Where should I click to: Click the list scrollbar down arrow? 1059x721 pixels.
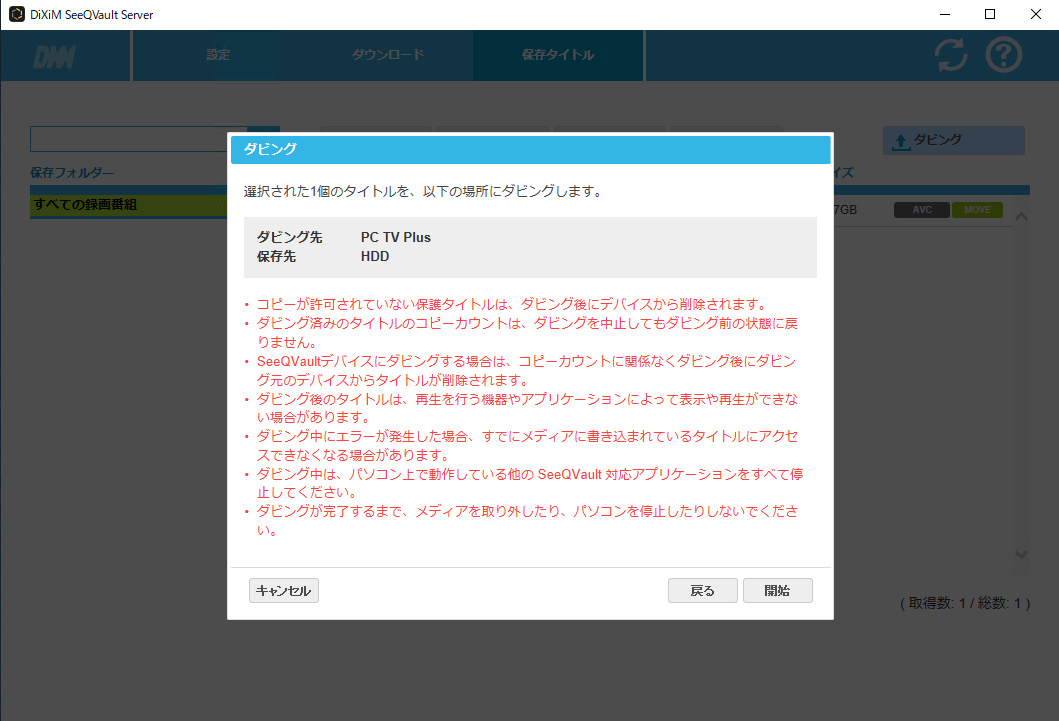pyautogui.click(x=1021, y=553)
